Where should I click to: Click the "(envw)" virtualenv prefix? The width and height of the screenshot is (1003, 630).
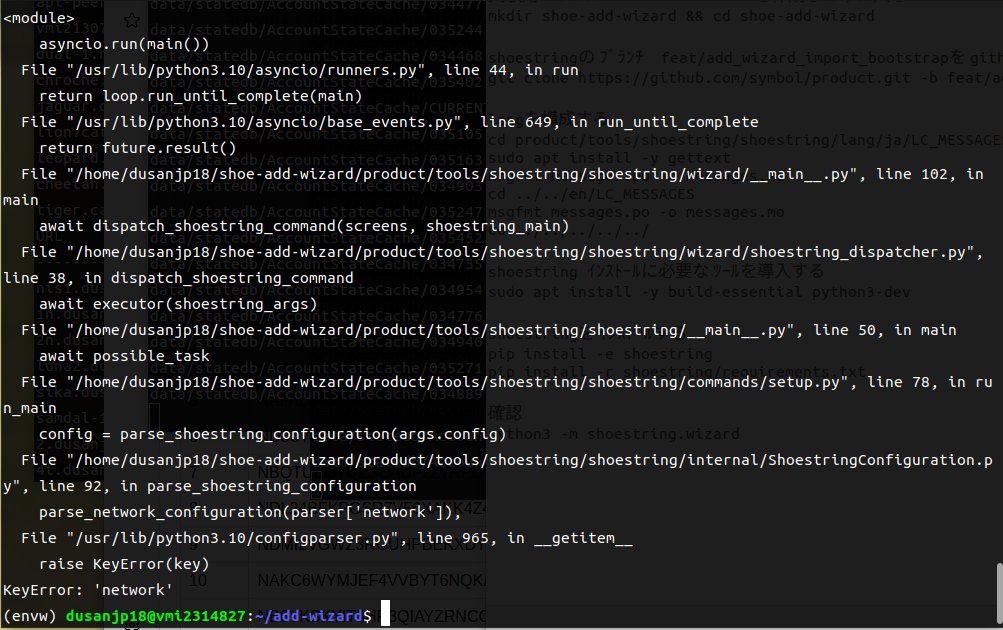click(29, 616)
